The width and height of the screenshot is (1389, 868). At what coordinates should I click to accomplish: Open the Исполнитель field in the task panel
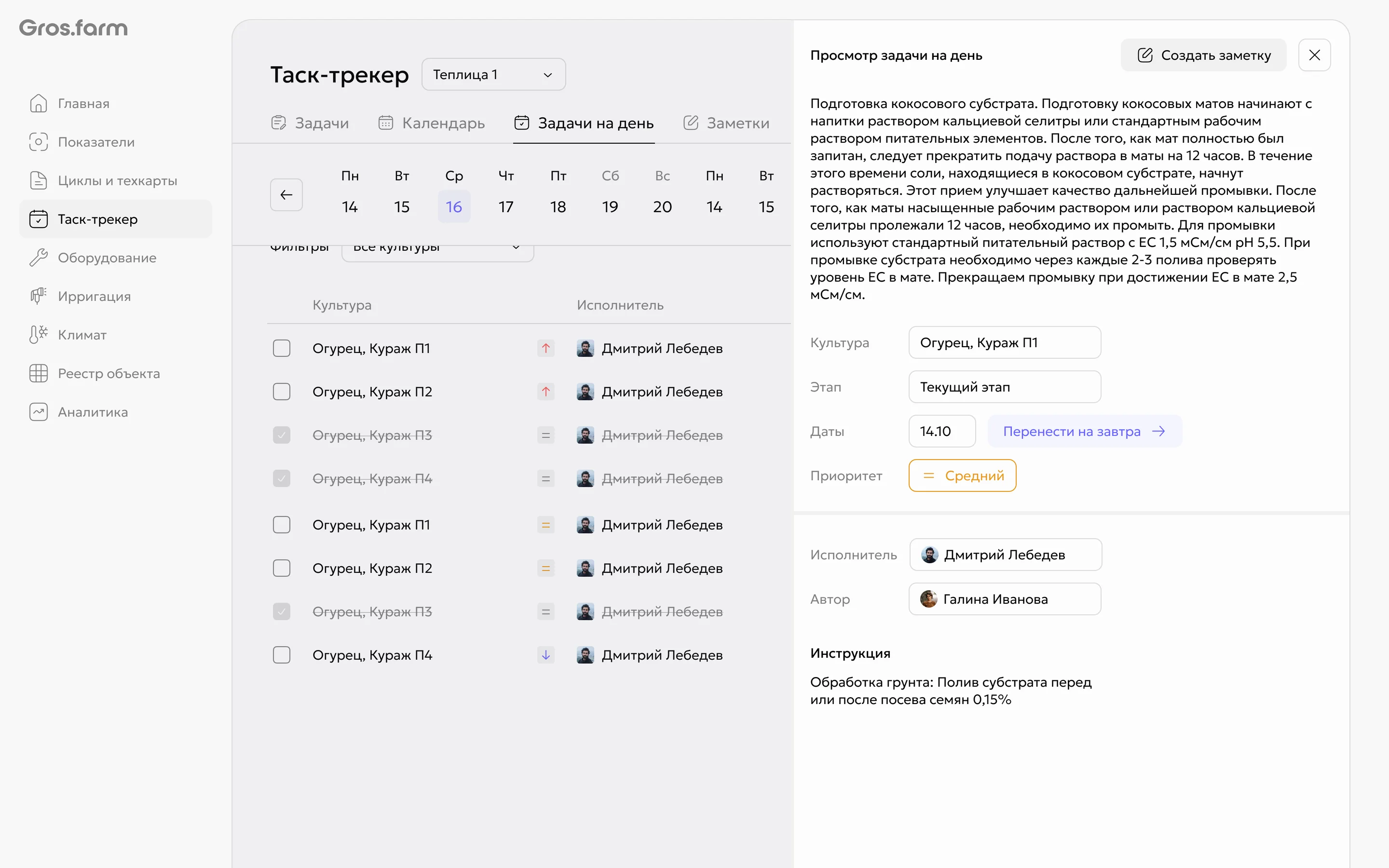1006,555
